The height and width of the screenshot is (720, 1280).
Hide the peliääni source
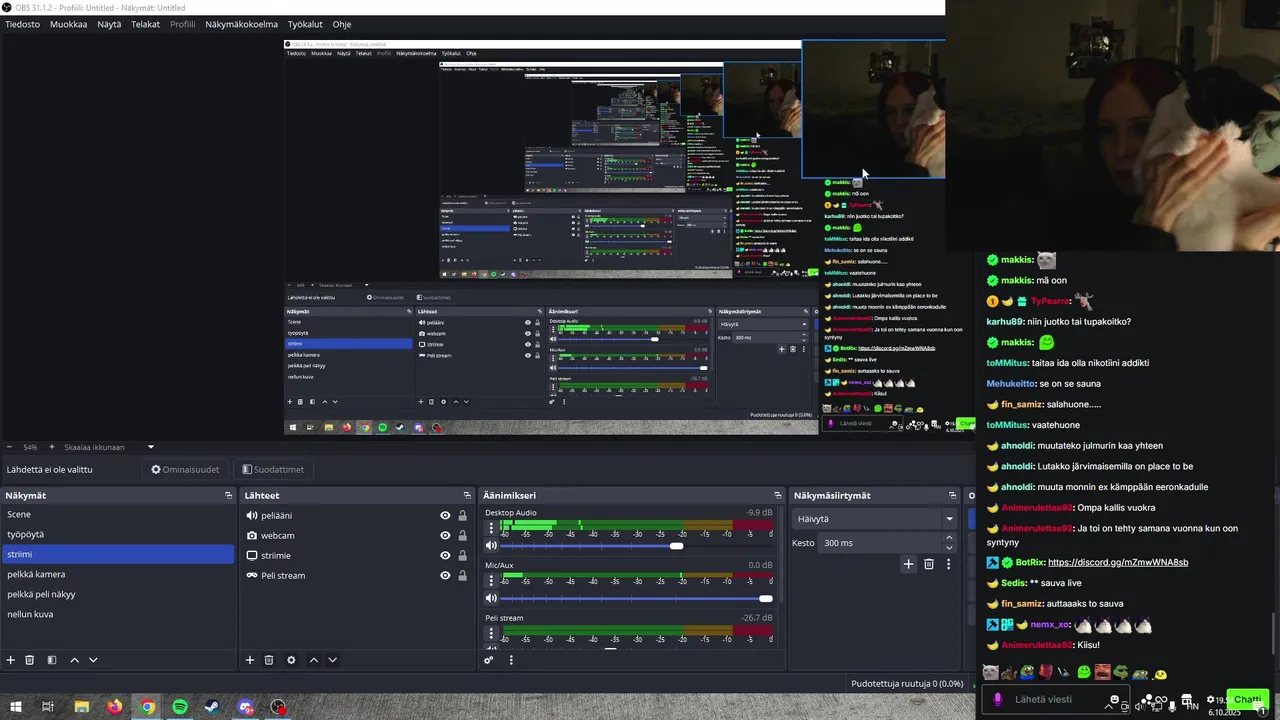(x=445, y=515)
